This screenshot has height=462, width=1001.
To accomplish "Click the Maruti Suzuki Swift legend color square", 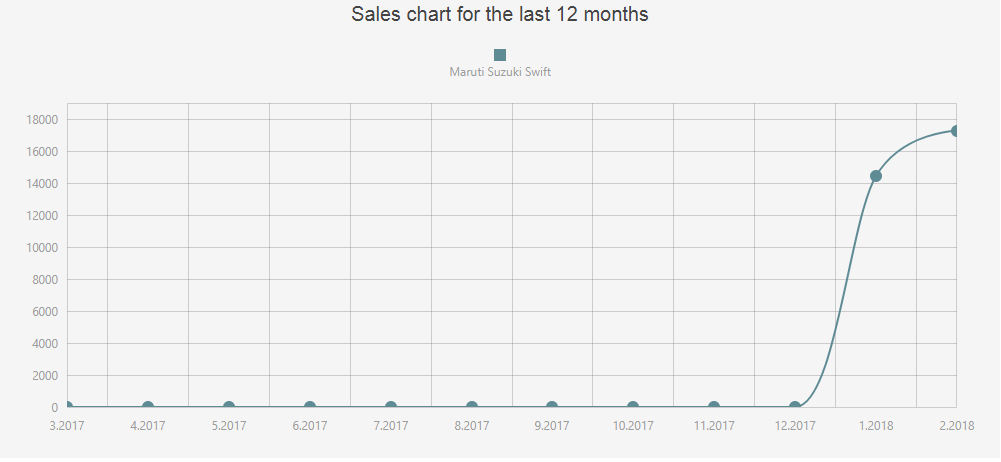I will tap(500, 56).
